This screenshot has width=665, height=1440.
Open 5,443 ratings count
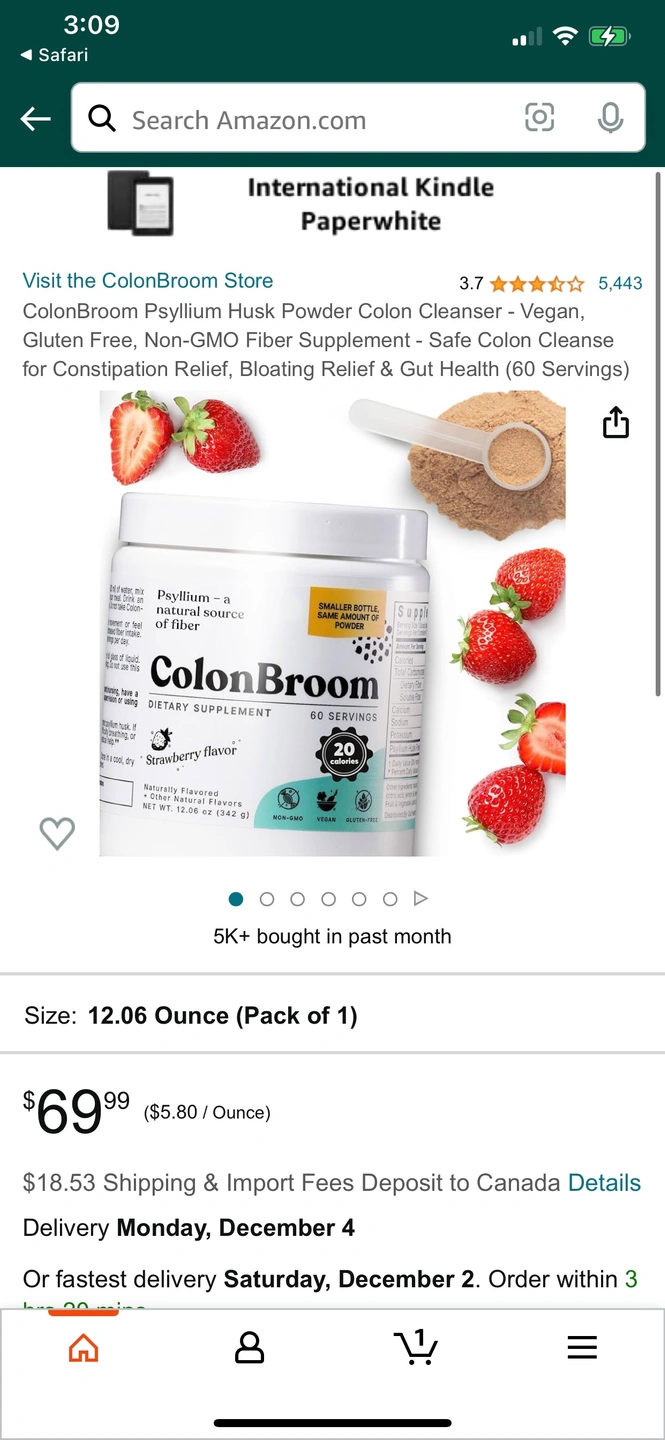point(620,283)
